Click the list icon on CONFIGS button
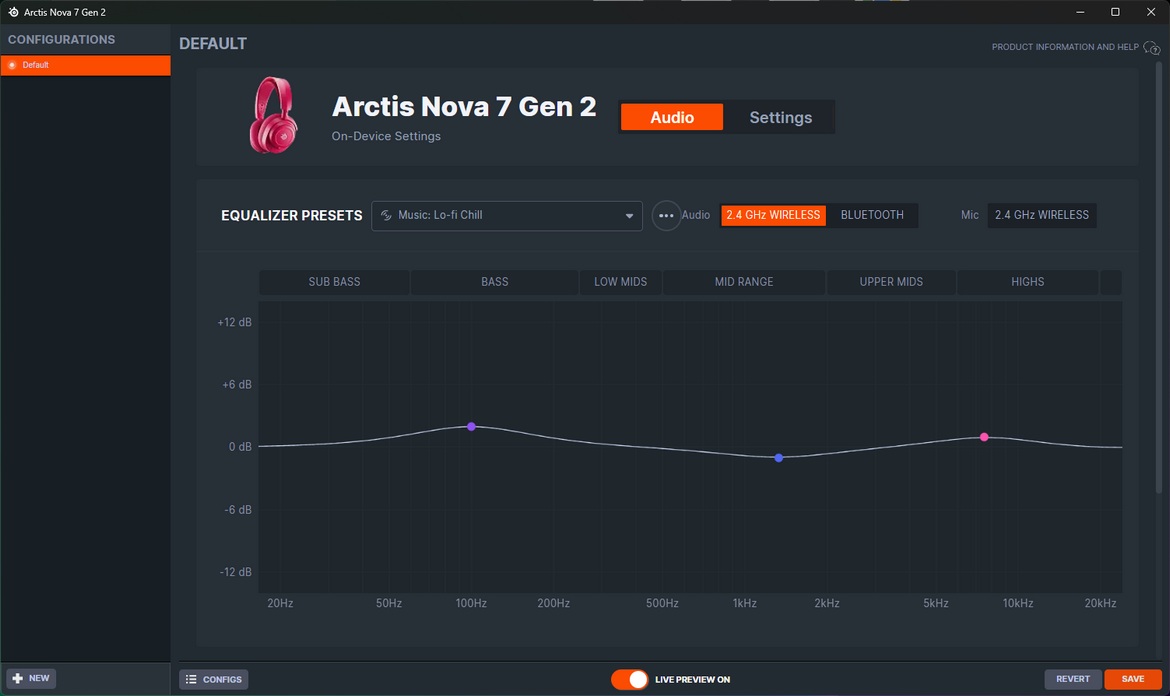This screenshot has height=696, width=1170. 191,680
